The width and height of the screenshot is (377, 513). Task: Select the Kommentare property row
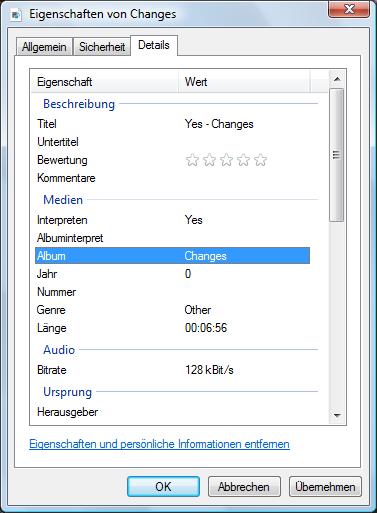click(172, 178)
